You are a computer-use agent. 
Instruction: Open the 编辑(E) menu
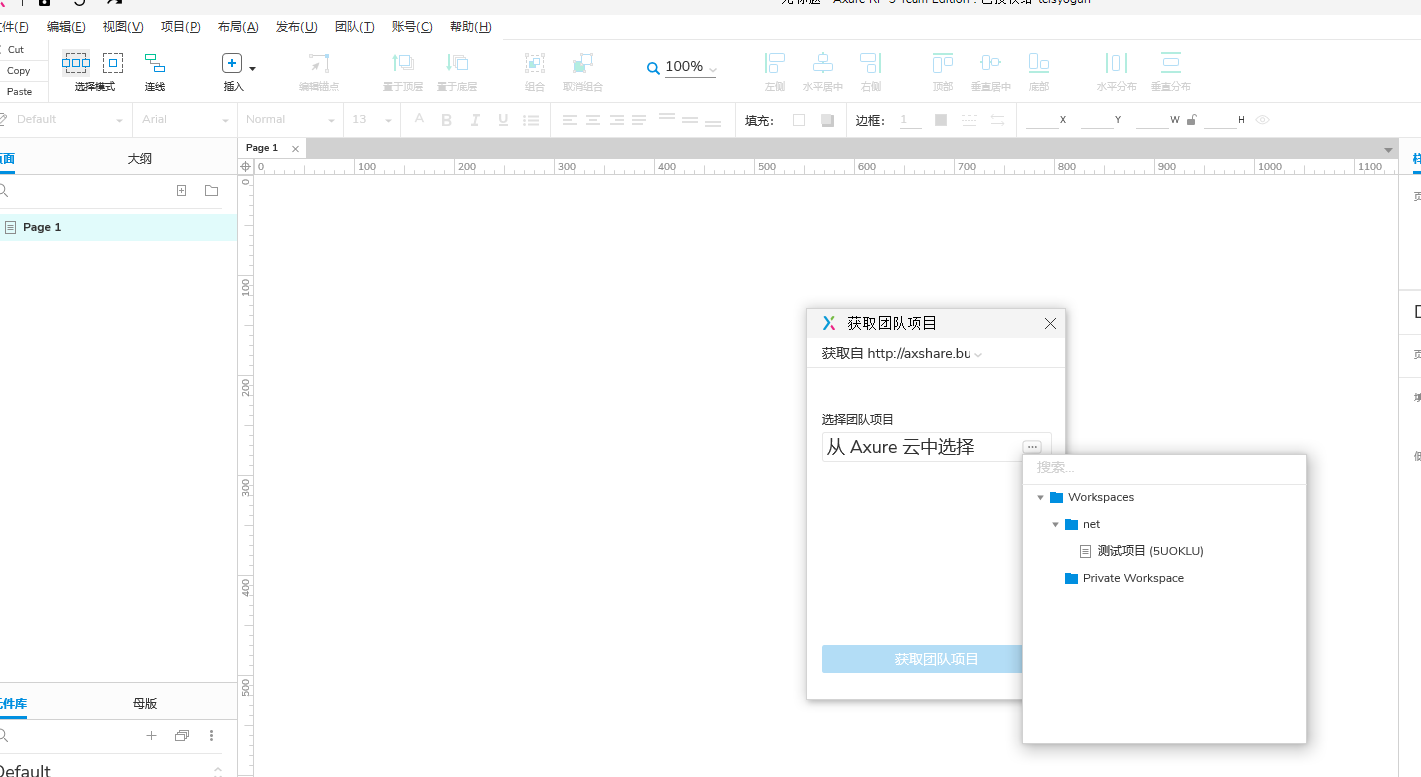click(x=66, y=27)
